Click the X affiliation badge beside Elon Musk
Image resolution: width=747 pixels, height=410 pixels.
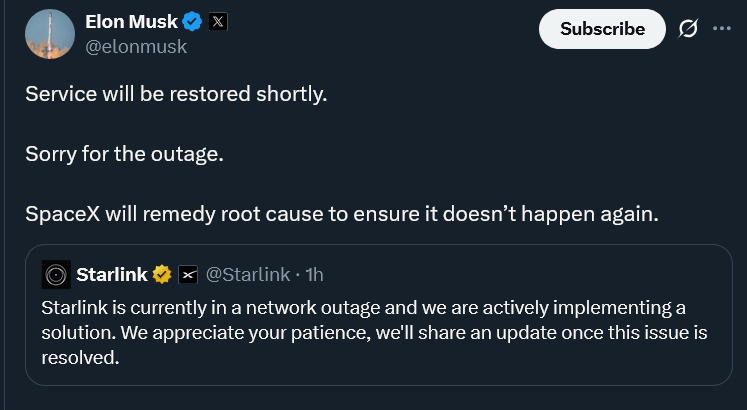pyautogui.click(x=220, y=22)
